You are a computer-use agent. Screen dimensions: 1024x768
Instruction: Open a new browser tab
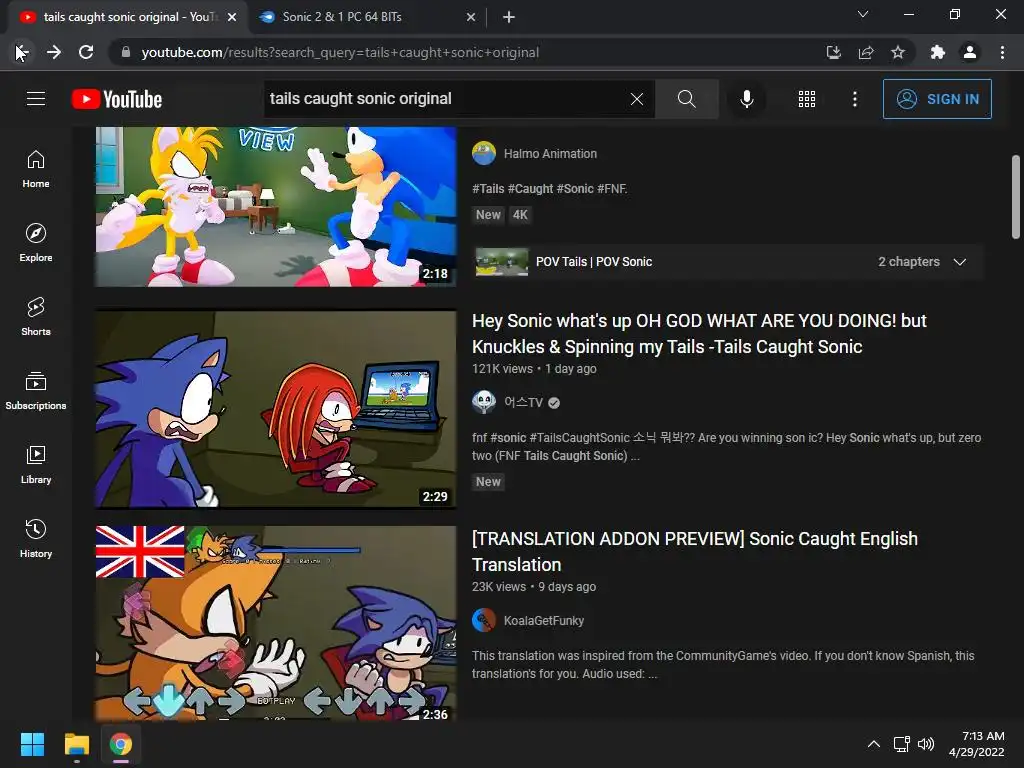(509, 17)
